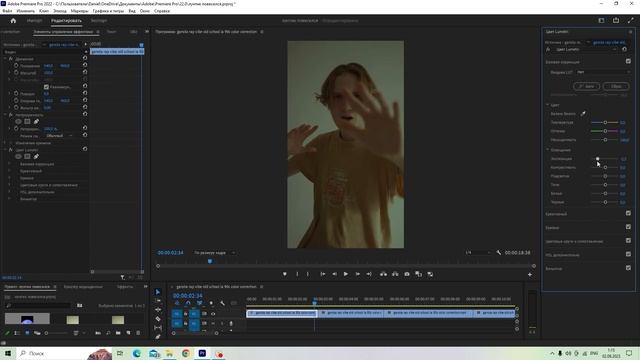Click the Extract button
The width and height of the screenshot is (640, 360).
(x=395, y=274)
